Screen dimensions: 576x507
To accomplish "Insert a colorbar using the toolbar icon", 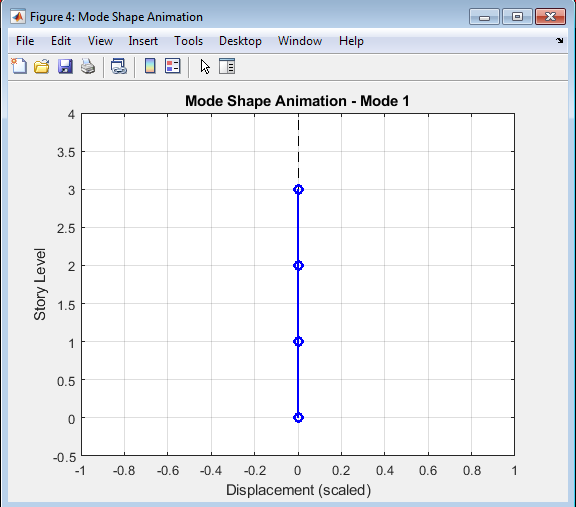I will coord(150,66).
